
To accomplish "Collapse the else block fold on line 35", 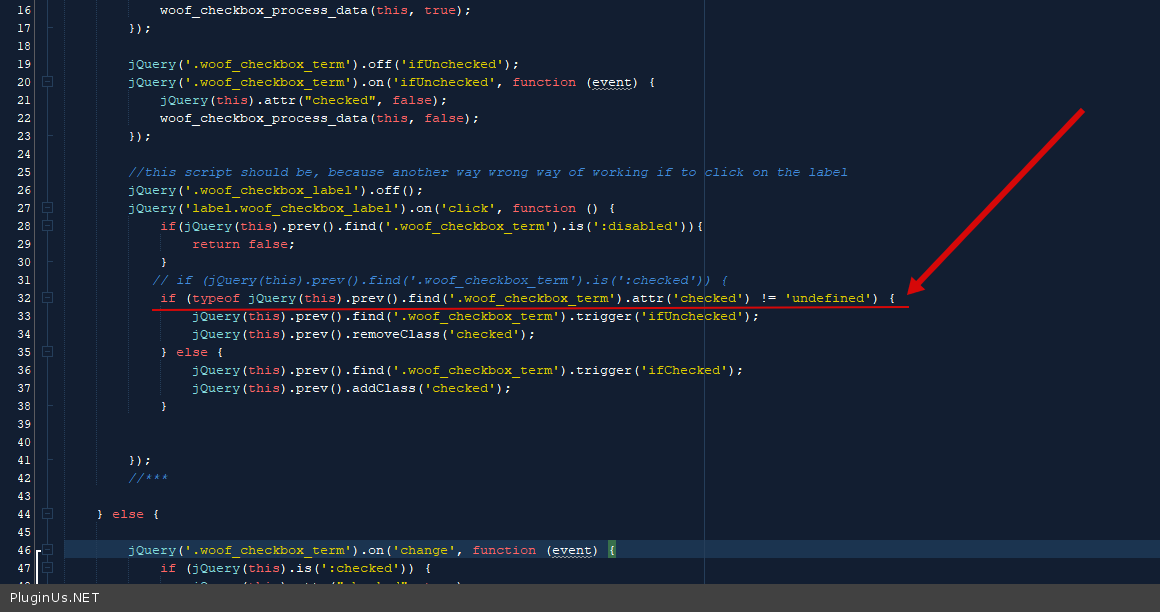I will click(47, 352).
